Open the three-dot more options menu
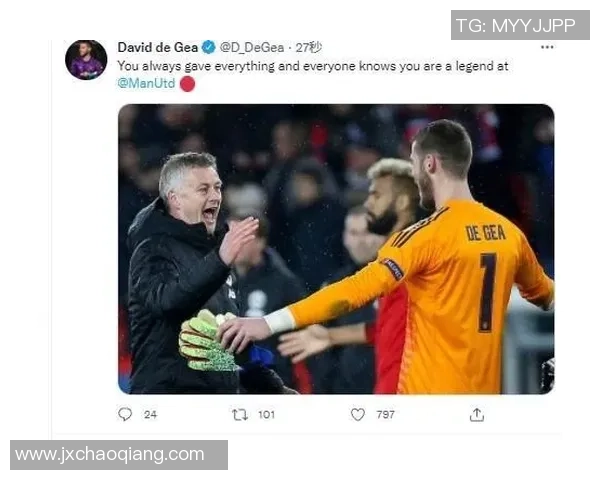 tap(547, 47)
